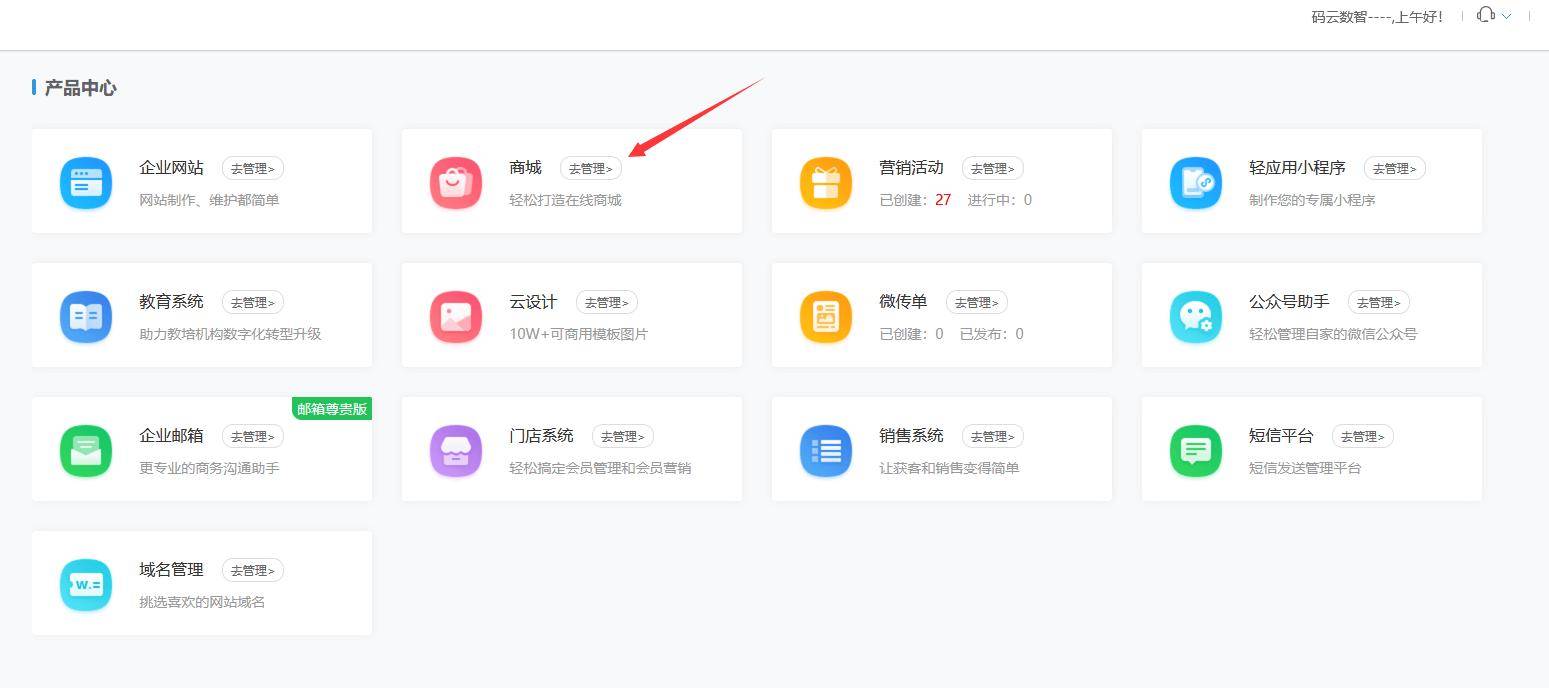
Task: Click the 邮箱尊贵版 green badge
Action: pos(332,408)
